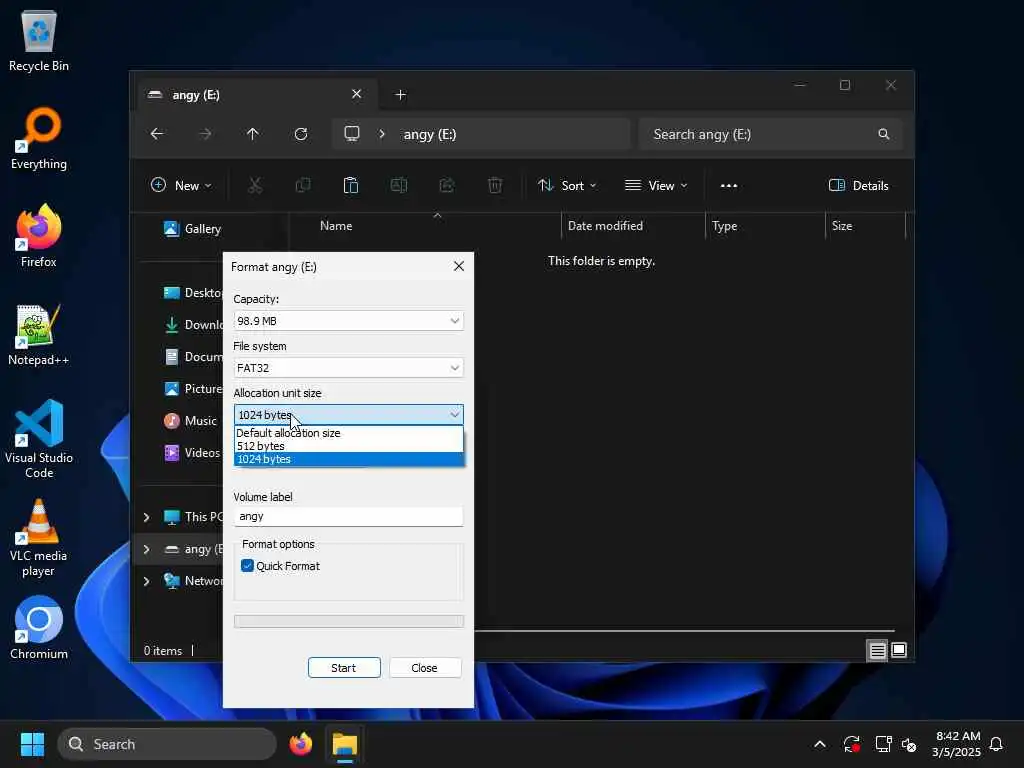Click the Share toolbar icon
The image size is (1024, 768).
coord(447,185)
